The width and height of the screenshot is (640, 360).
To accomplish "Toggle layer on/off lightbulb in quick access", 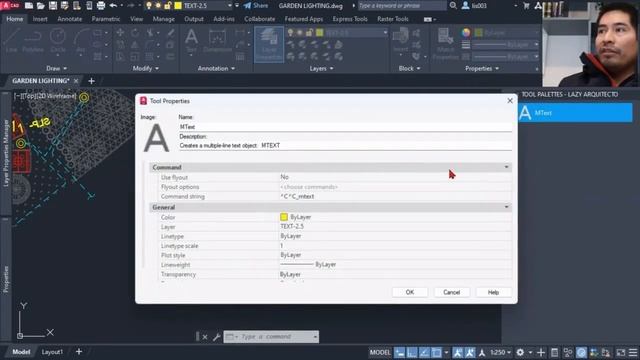I will [149, 5].
